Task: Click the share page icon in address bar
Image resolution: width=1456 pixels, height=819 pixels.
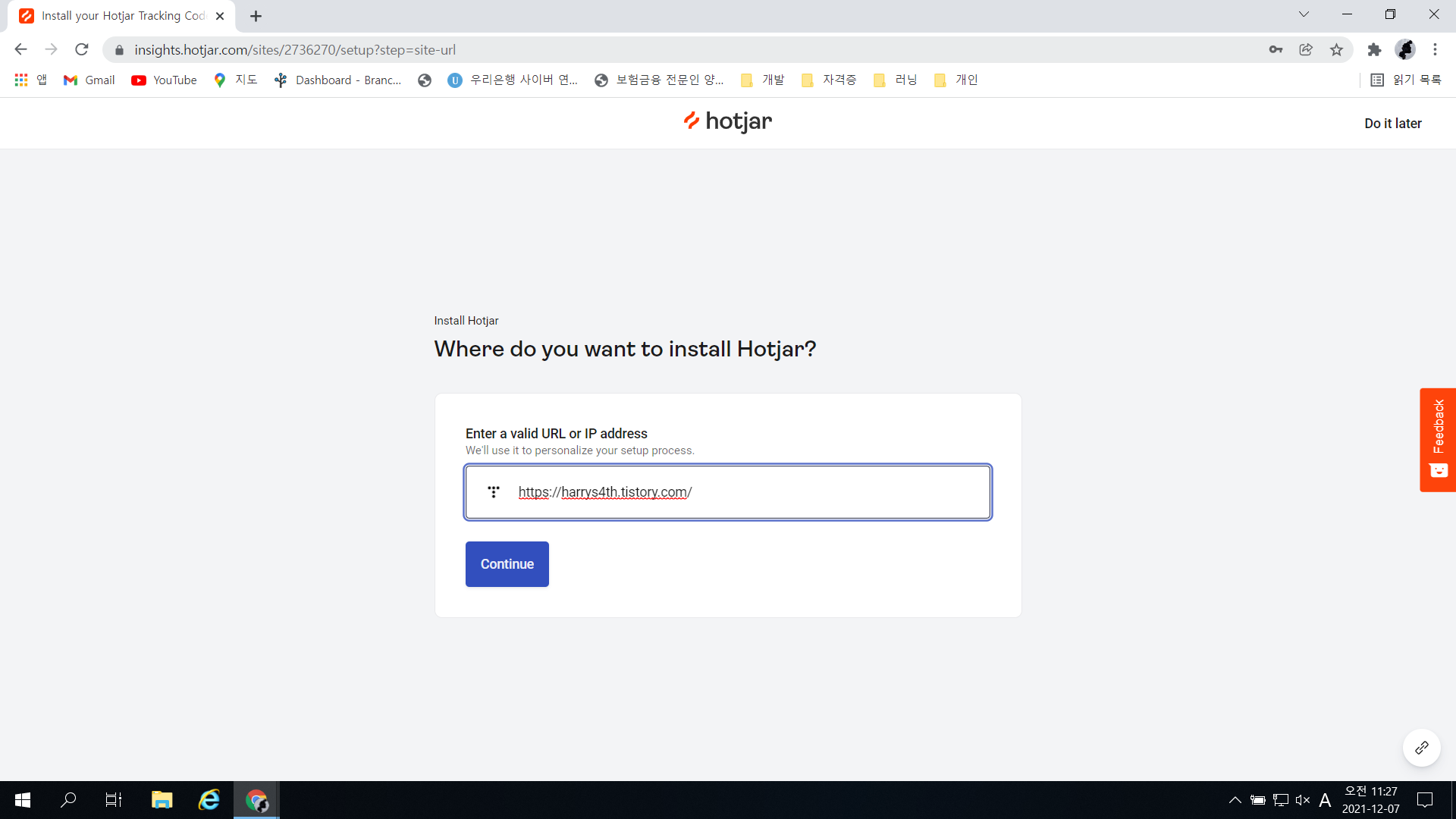Action: pos(1306,50)
